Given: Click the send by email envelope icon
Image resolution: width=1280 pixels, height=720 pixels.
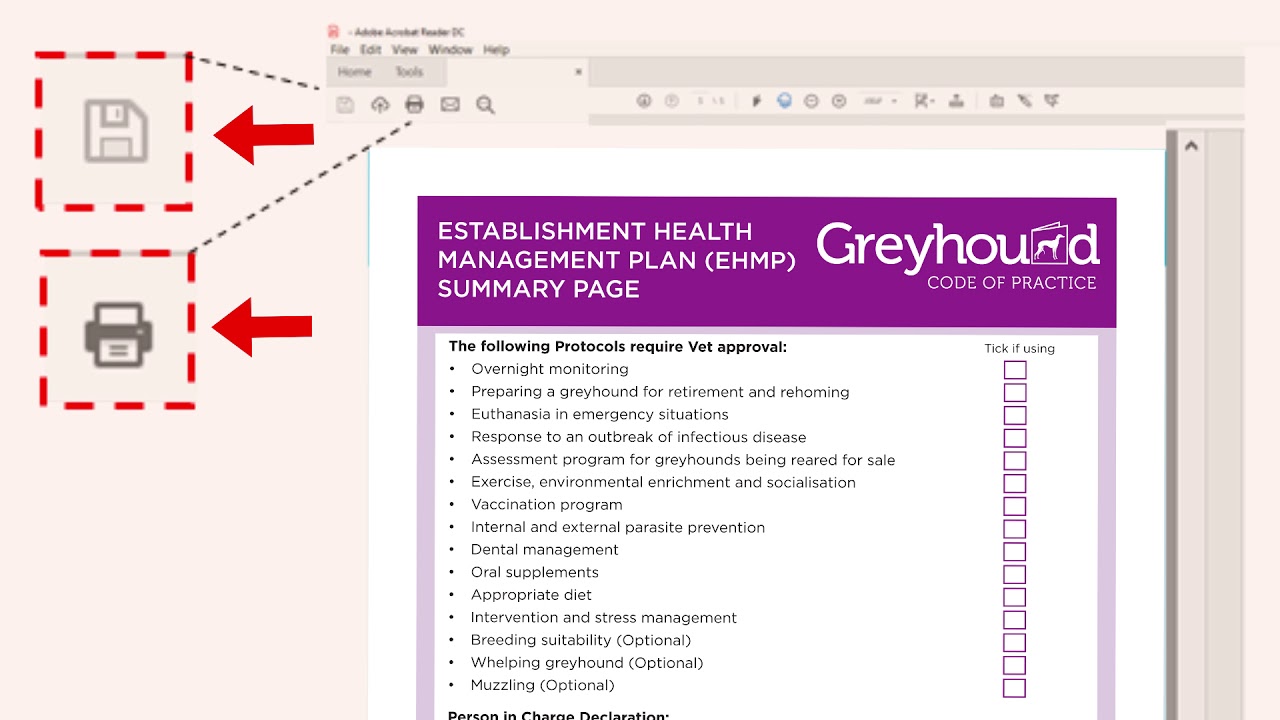Looking at the screenshot, I should 450,104.
